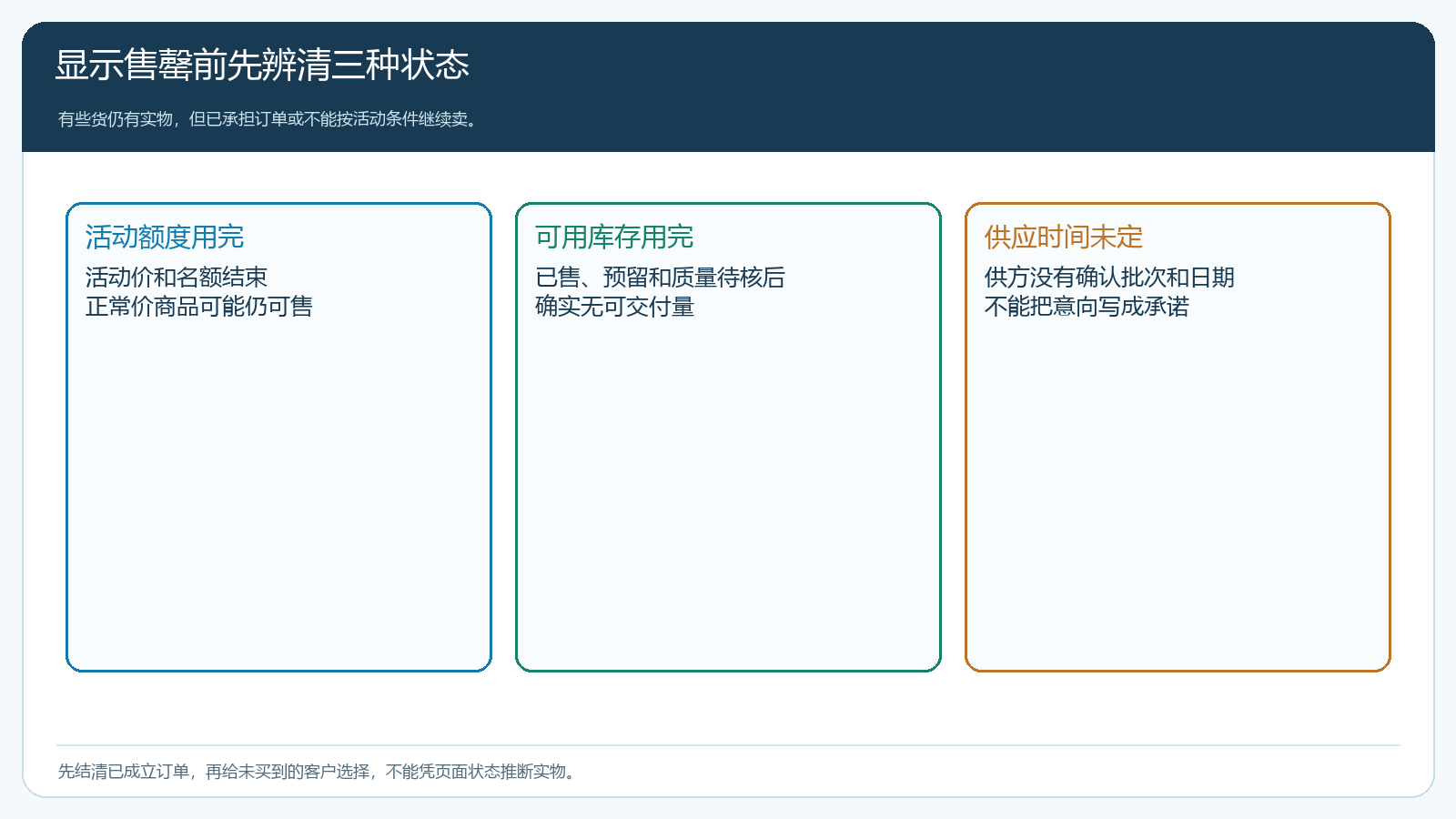1456x819 pixels.
Task: Select the text 已售、预留和质量待核后
Action: [660, 278]
